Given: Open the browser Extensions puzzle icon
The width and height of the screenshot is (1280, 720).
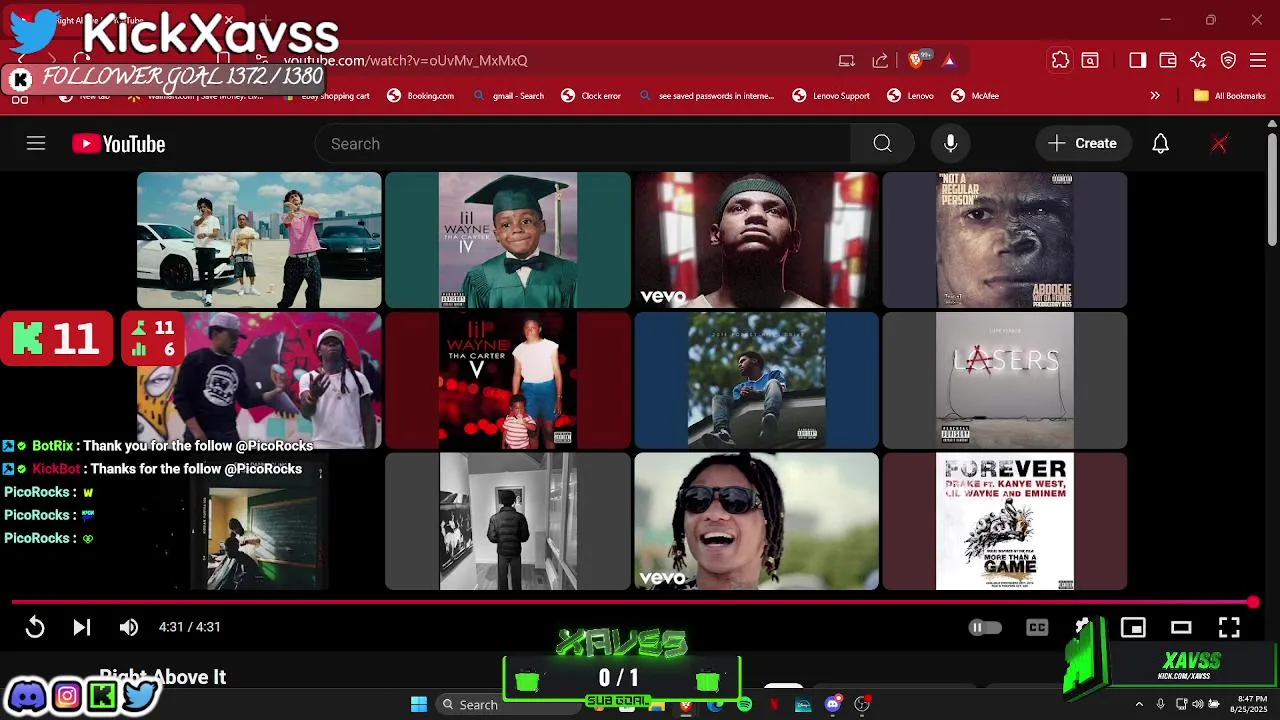Looking at the screenshot, I should 1060,60.
